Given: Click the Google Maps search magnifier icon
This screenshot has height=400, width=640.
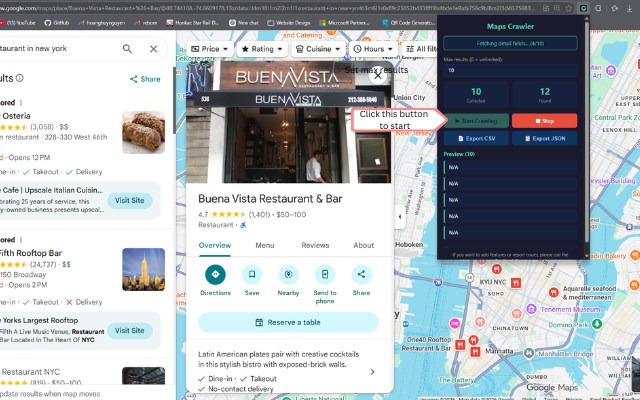Looking at the screenshot, I should pos(127,49).
